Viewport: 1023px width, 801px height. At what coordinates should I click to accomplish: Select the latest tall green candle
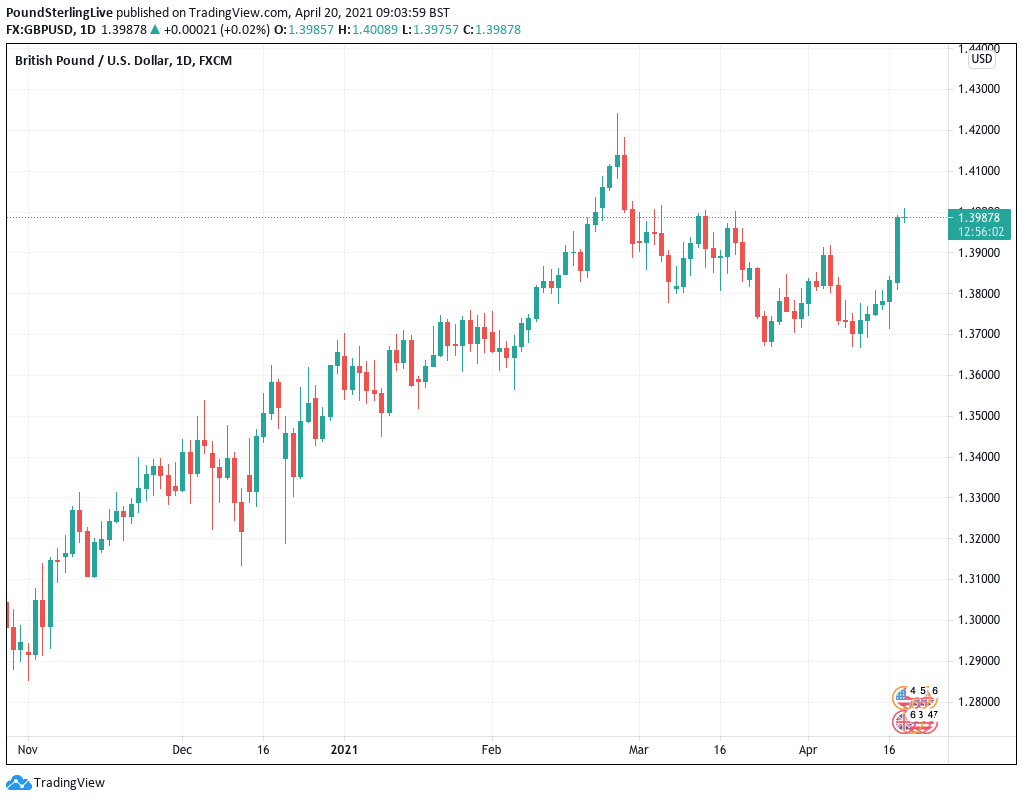tap(897, 249)
